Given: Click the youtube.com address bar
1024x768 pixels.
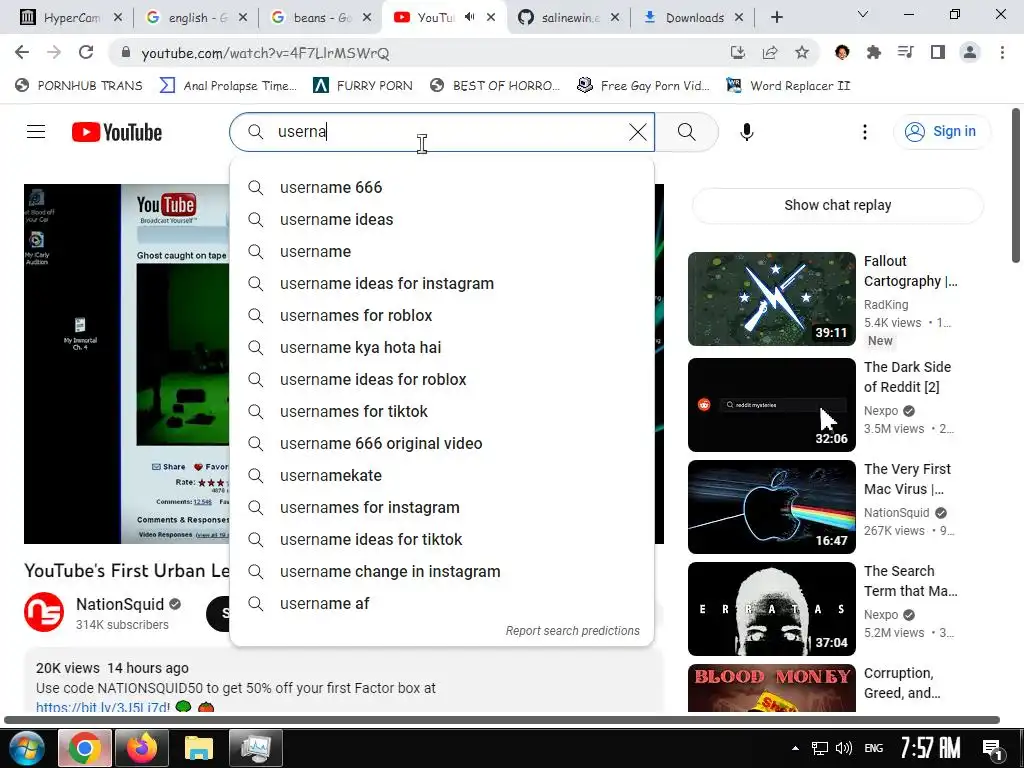Looking at the screenshot, I should pos(418,53).
